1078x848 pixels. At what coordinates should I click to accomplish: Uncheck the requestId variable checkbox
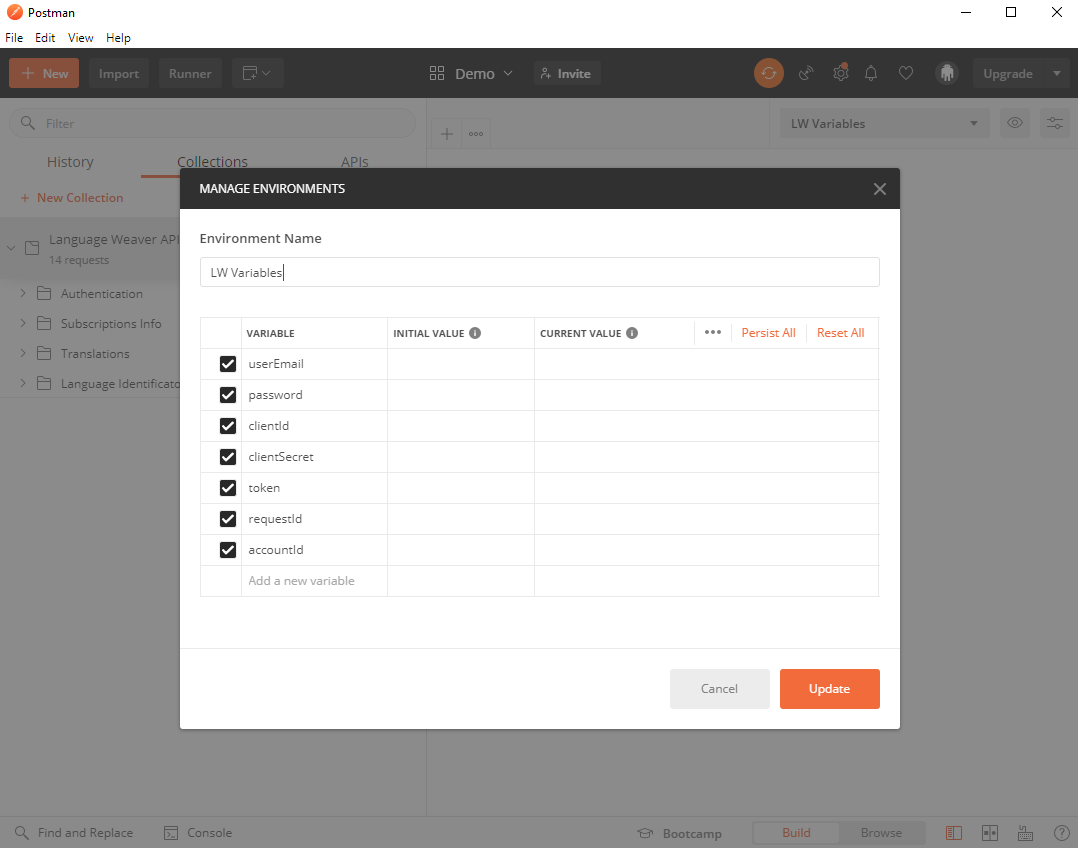[x=228, y=519]
